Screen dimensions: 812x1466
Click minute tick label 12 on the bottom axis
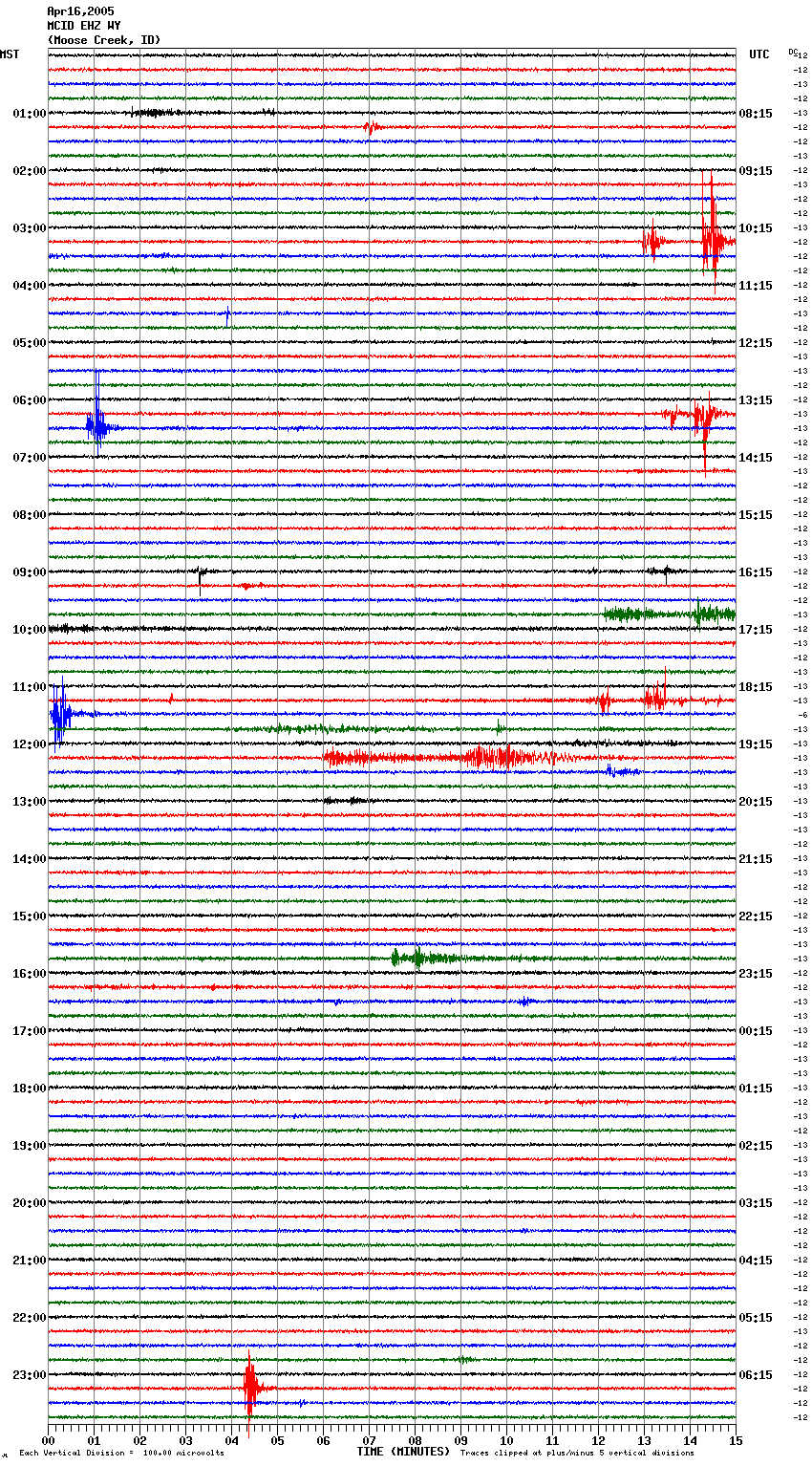coord(598,1441)
